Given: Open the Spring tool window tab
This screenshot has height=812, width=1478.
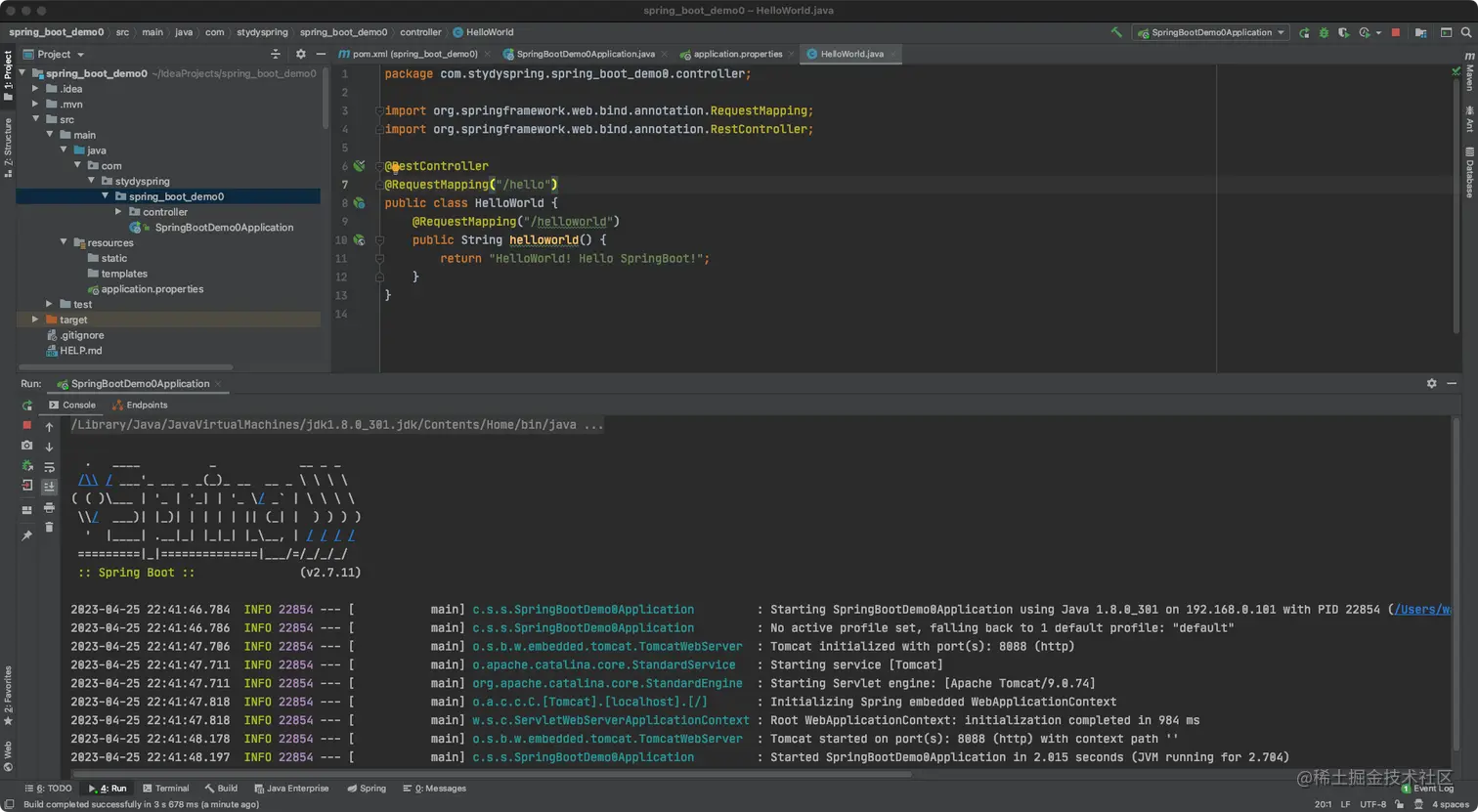Looking at the screenshot, I should [x=367, y=789].
